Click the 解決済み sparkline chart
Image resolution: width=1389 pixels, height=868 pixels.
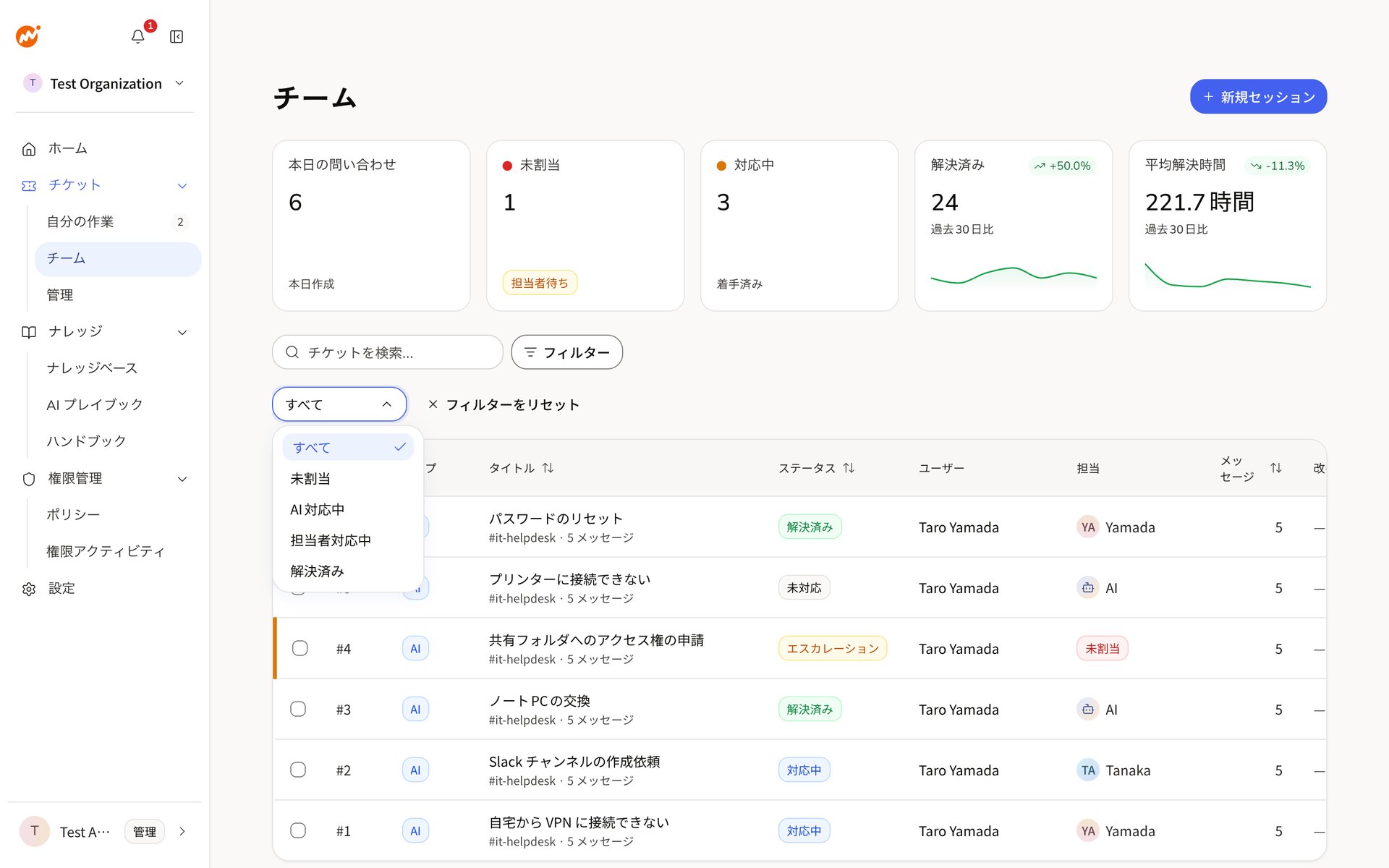click(x=1013, y=277)
